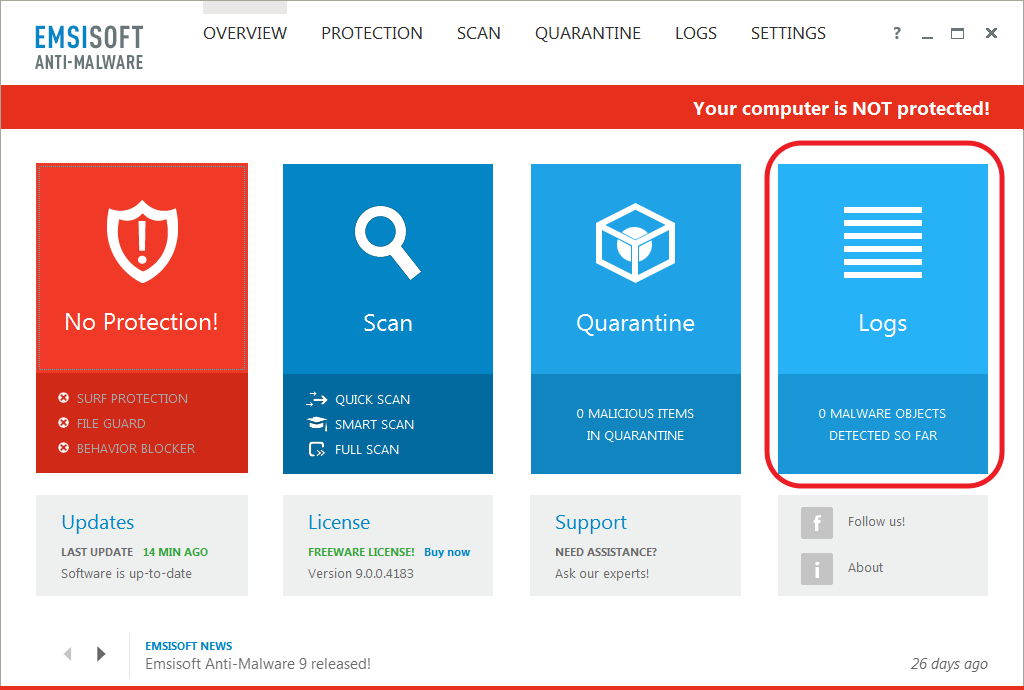This screenshot has height=690, width=1024.
Task: Start a Smart Scan
Action: (374, 424)
